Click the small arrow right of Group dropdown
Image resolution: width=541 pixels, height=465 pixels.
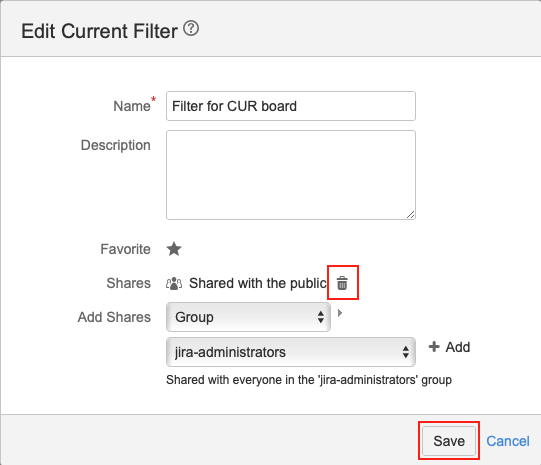point(340,313)
